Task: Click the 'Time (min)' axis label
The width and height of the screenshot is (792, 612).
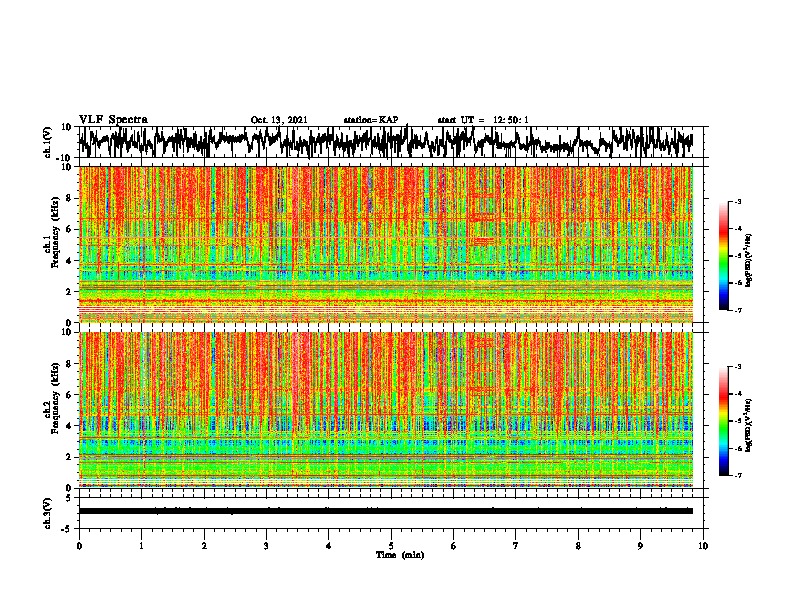Action: [x=400, y=555]
